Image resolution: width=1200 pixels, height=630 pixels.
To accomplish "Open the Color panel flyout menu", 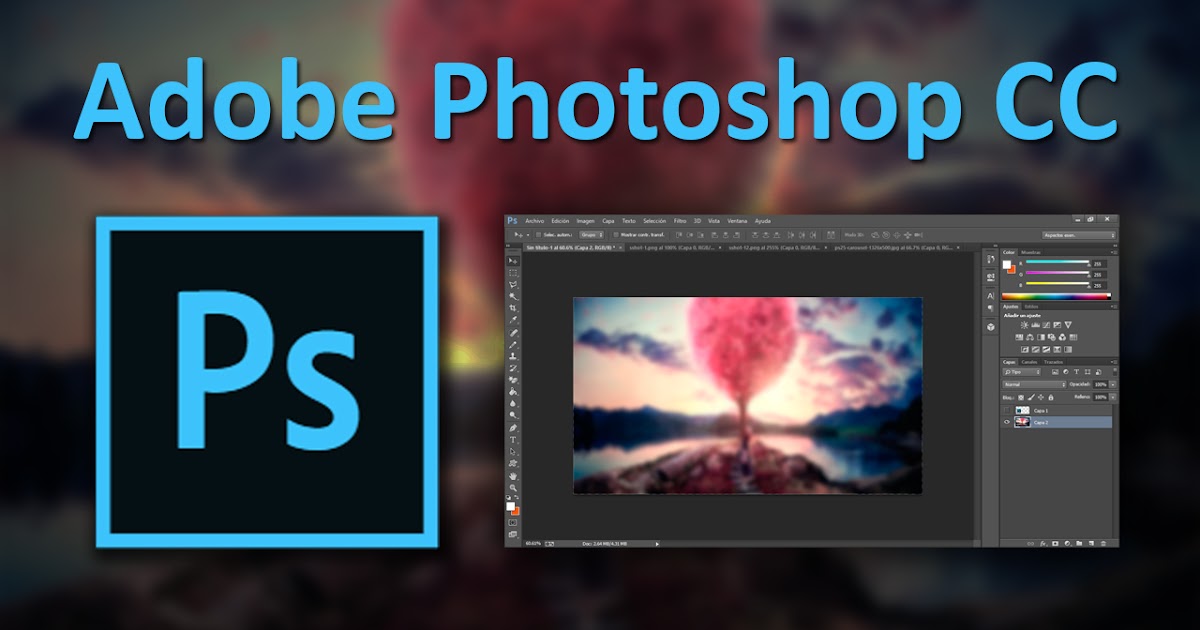I will point(1114,252).
